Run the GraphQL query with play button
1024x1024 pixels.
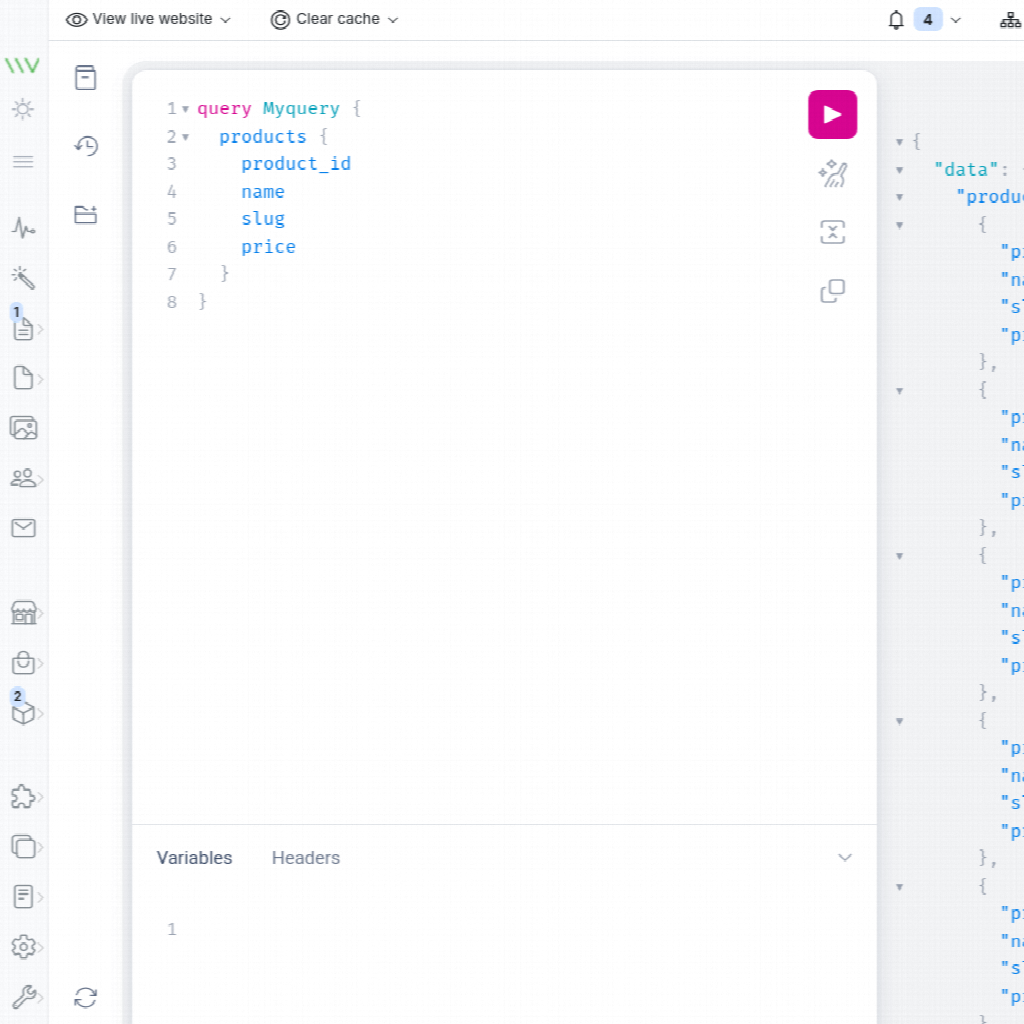click(x=832, y=114)
